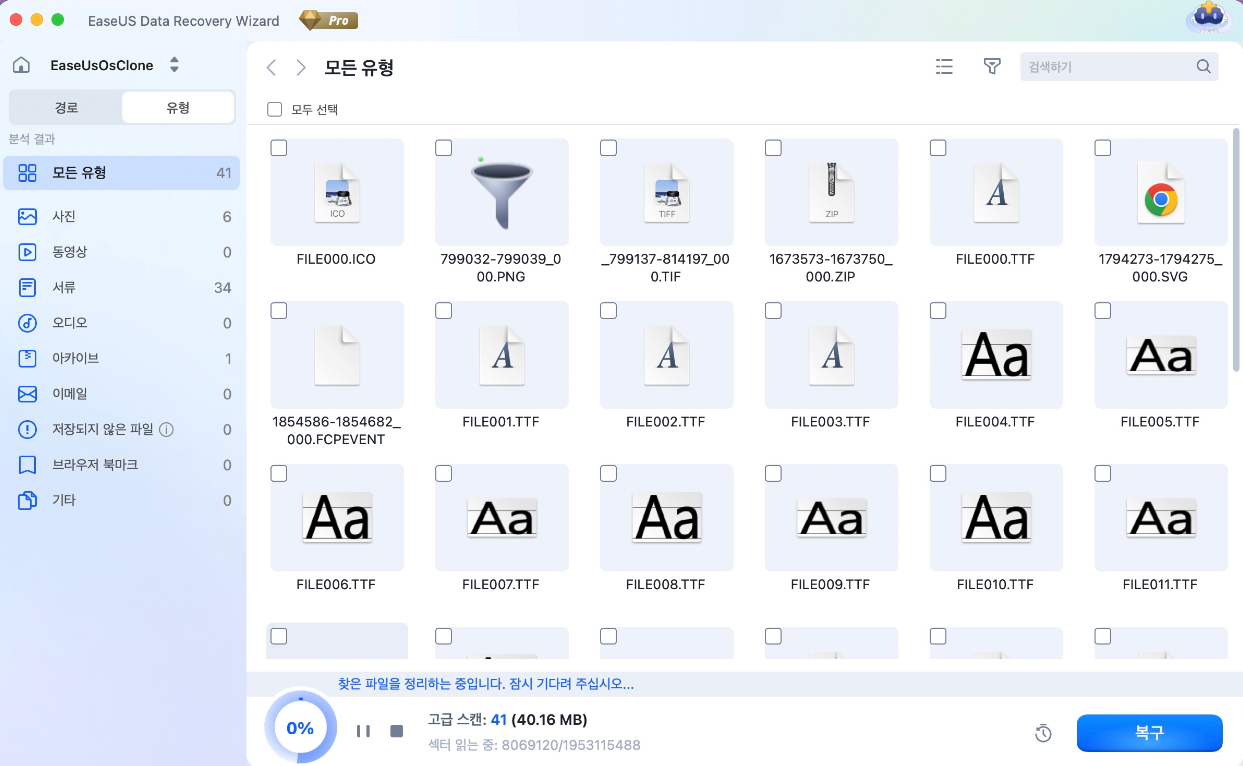Select the 유형 tab
The height and width of the screenshot is (766, 1243).
click(x=178, y=108)
